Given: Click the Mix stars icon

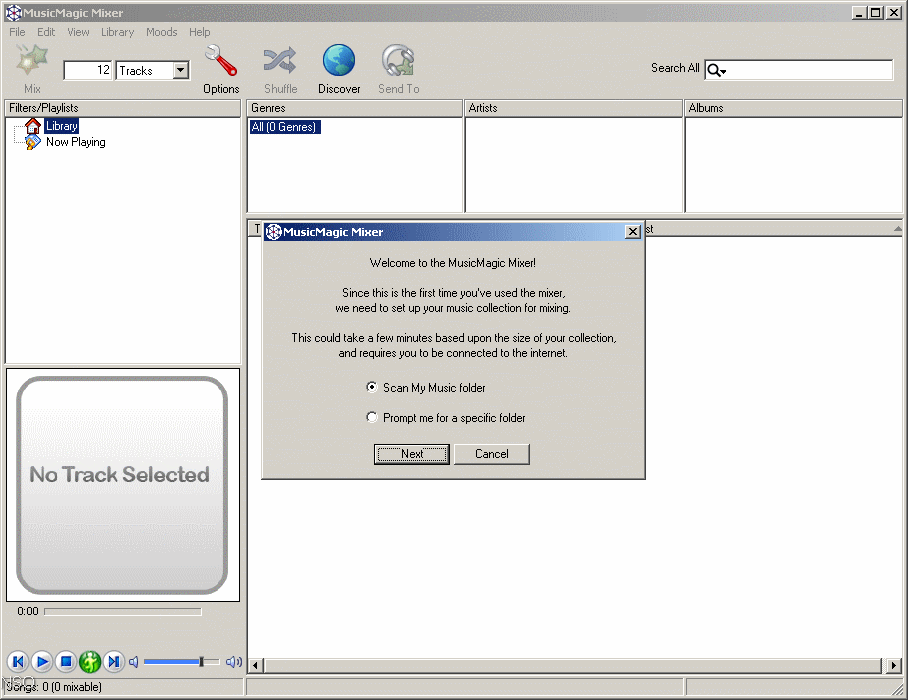Looking at the screenshot, I should (x=32, y=60).
